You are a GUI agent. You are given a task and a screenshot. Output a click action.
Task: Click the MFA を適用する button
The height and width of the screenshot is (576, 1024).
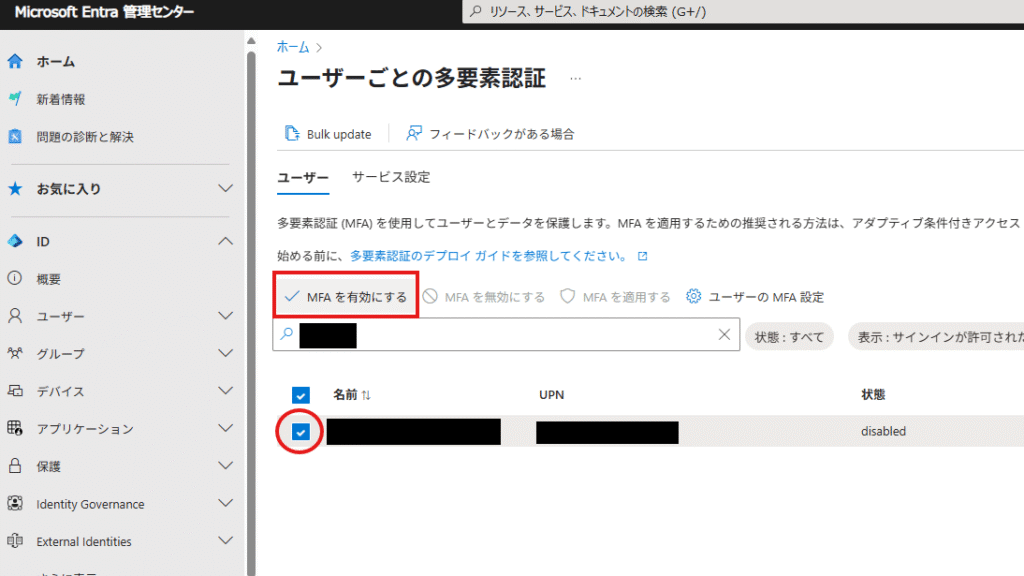[616, 296]
